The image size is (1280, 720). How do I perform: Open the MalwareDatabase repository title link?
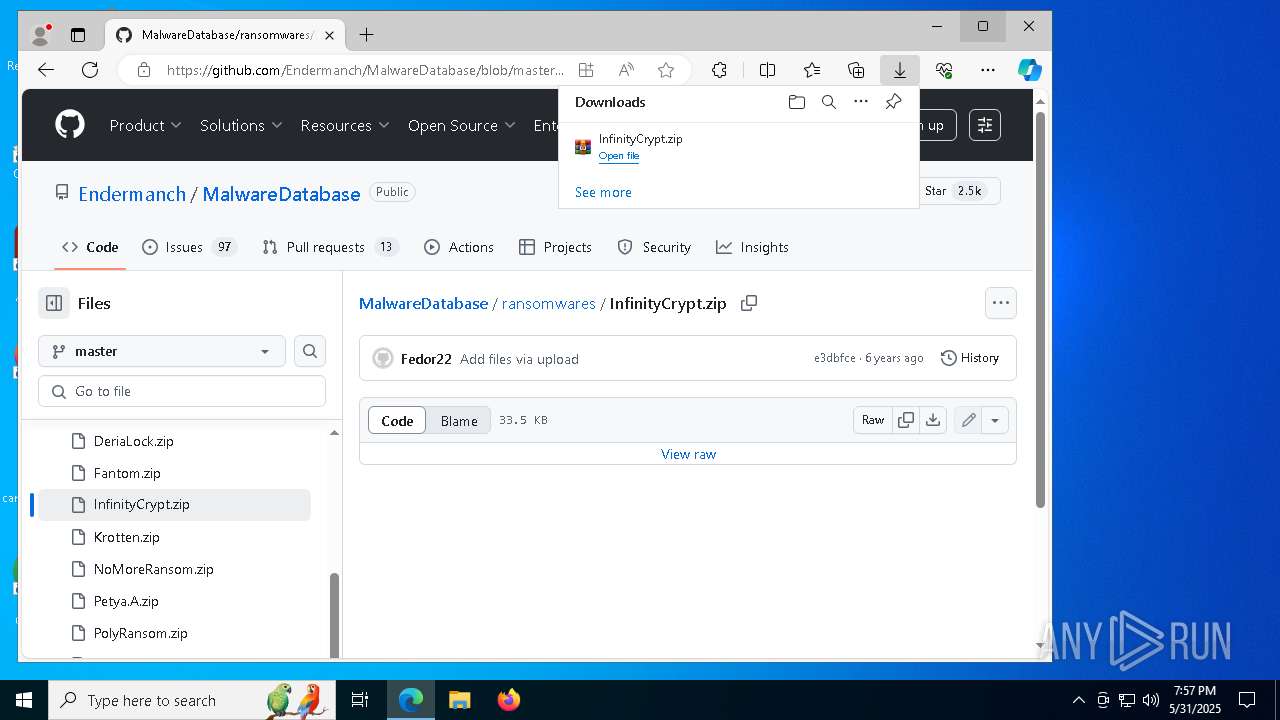click(x=281, y=194)
